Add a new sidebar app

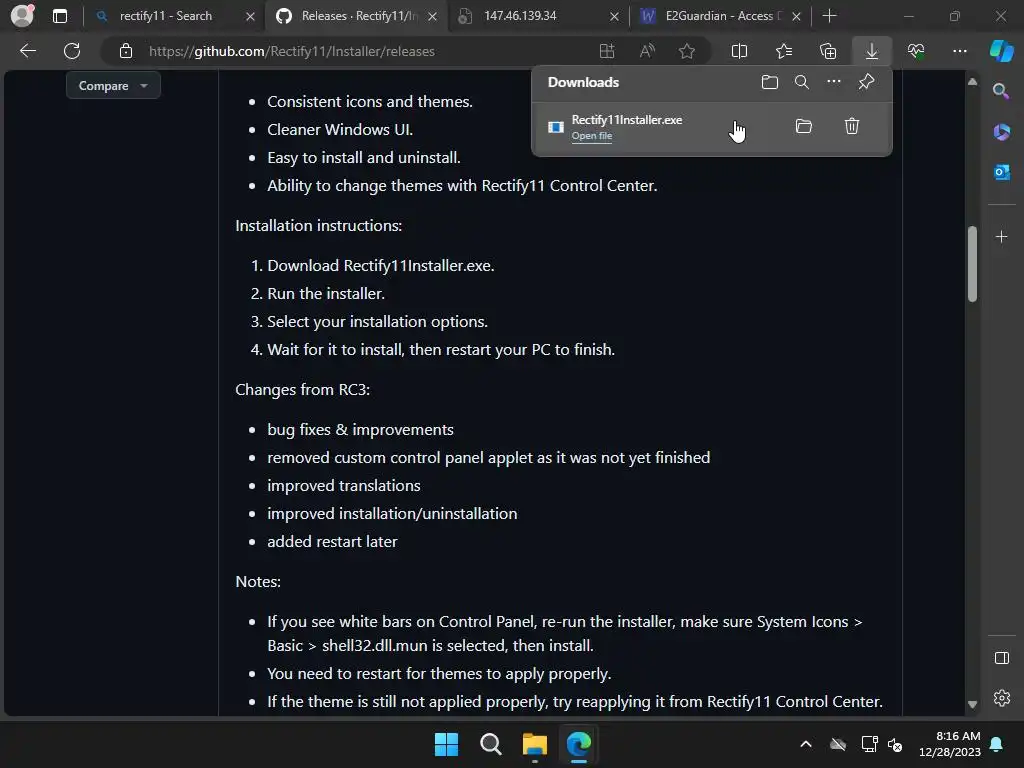click(1001, 236)
